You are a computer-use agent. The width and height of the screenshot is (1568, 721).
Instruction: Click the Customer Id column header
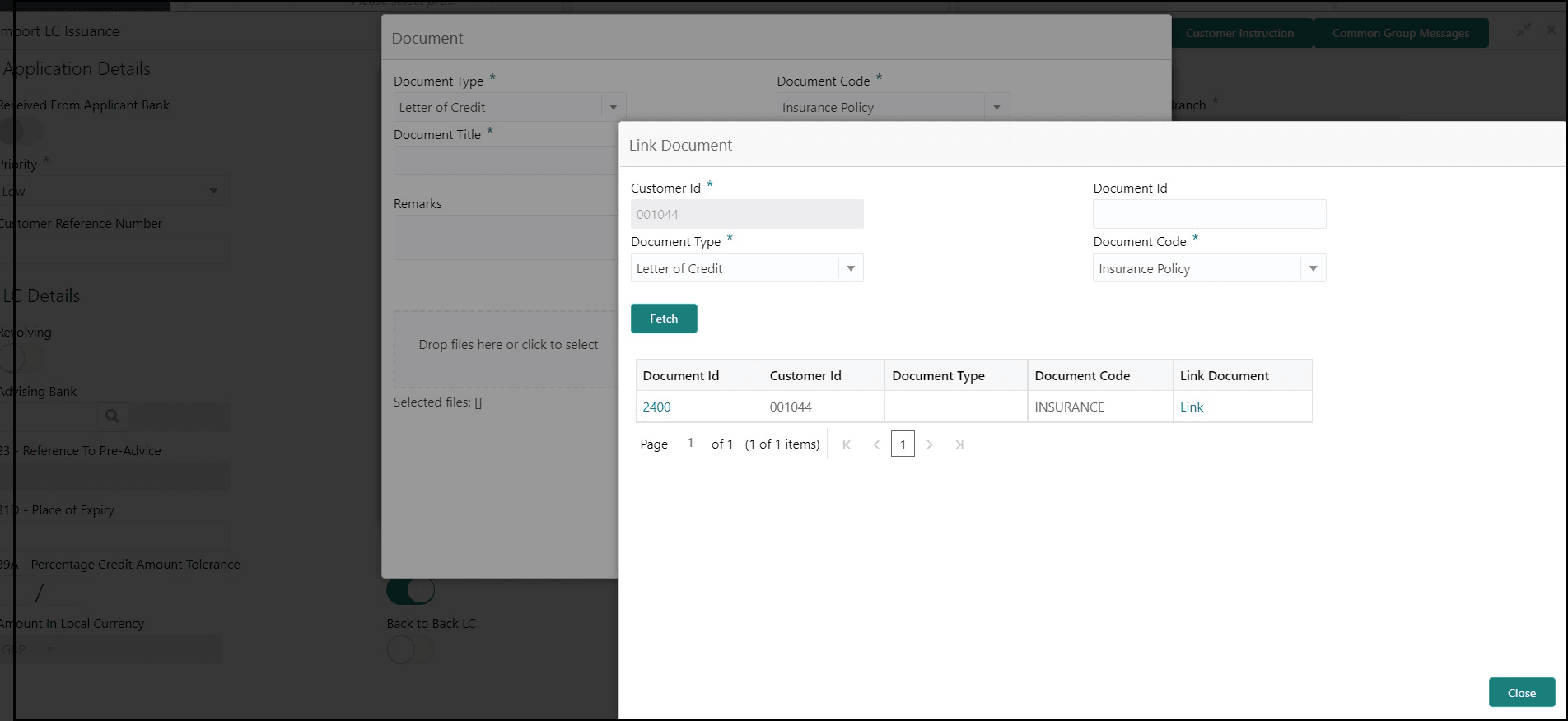[x=824, y=375]
